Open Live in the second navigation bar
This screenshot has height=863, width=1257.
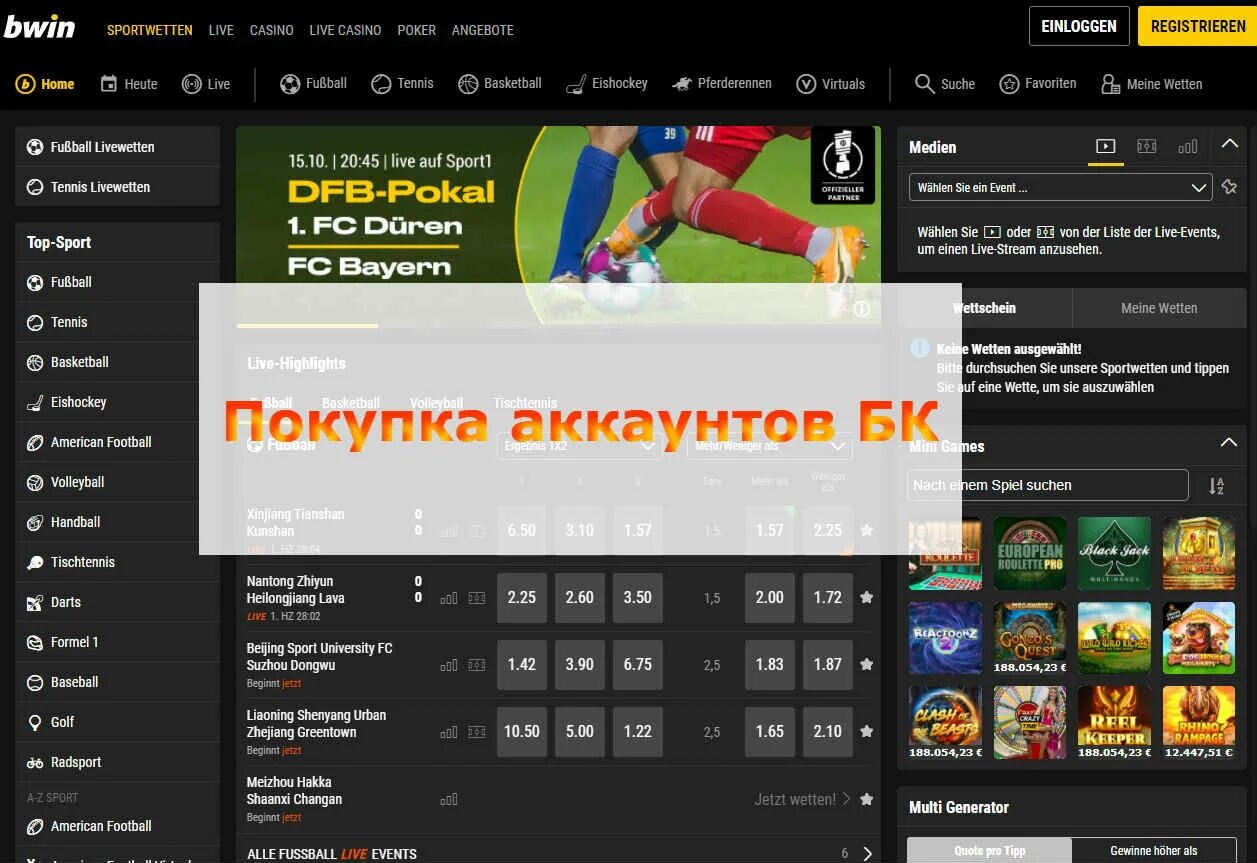206,84
